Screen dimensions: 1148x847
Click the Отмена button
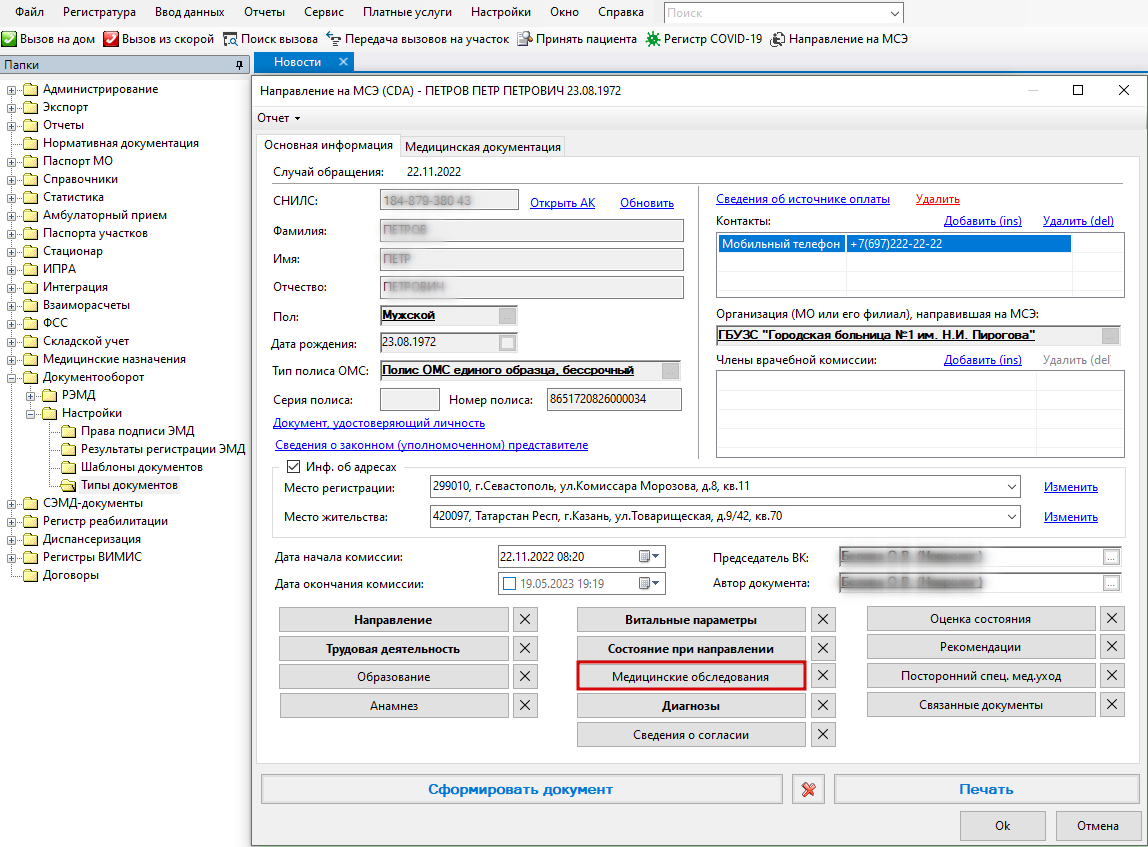pyautogui.click(x=1097, y=826)
